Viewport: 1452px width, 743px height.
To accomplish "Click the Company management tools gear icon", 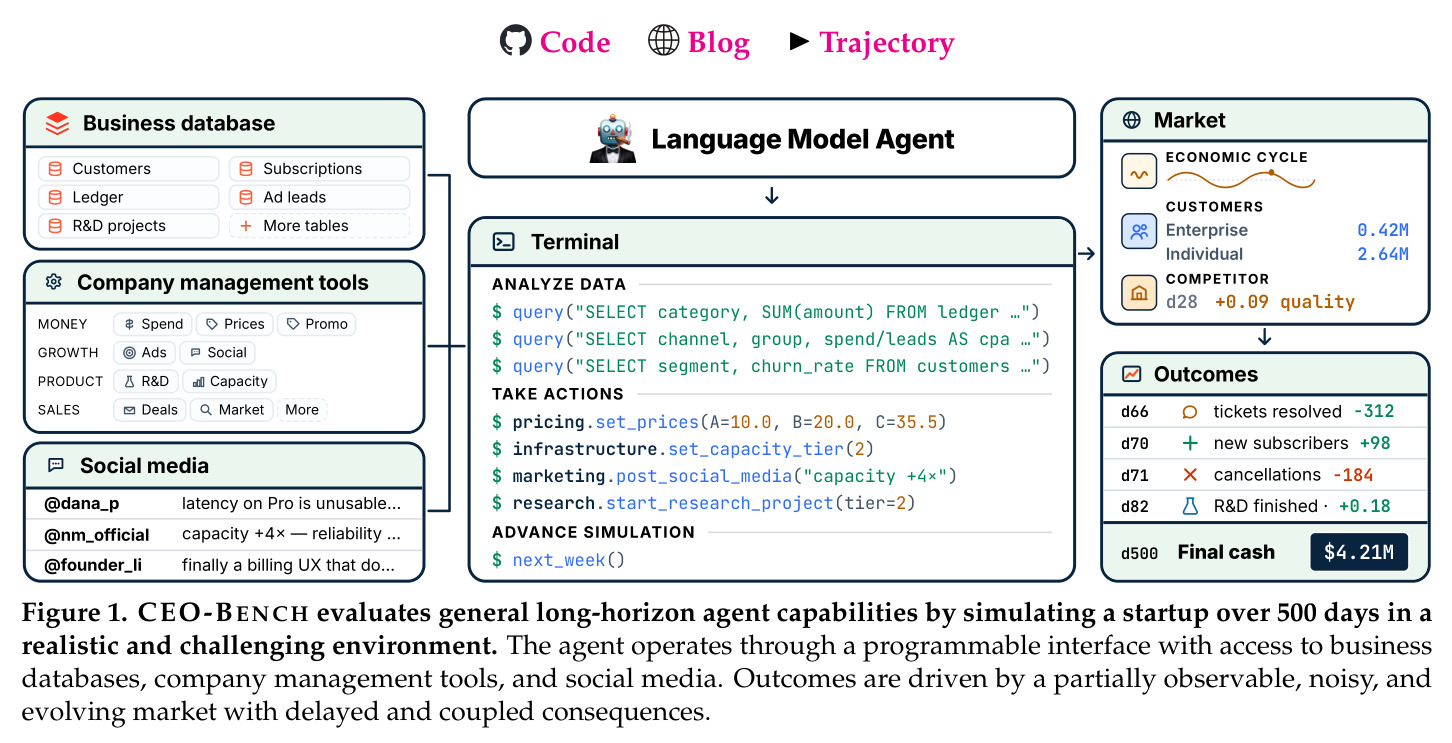I will click(x=54, y=283).
